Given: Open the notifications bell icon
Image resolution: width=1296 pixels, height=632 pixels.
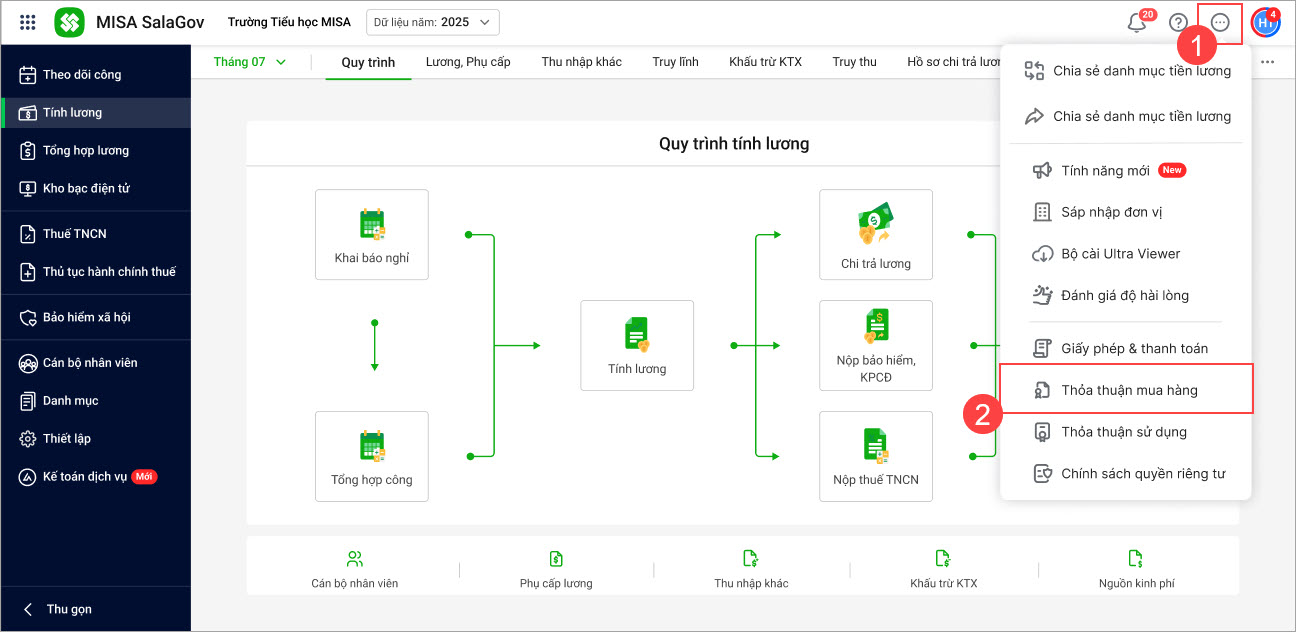Looking at the screenshot, I should coord(1137,23).
